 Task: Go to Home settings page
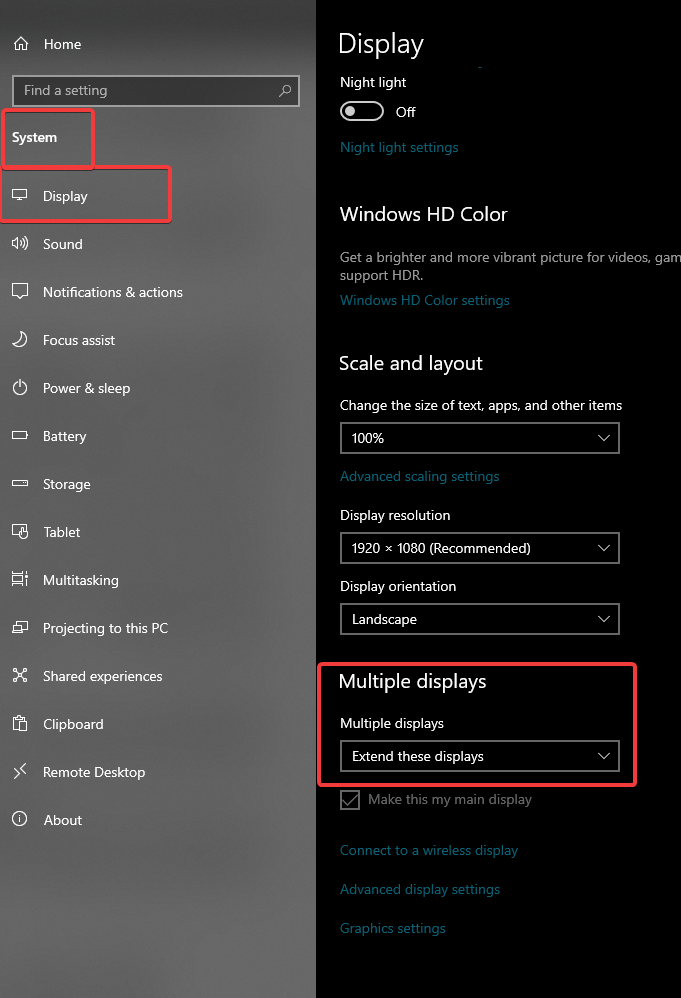[x=62, y=44]
